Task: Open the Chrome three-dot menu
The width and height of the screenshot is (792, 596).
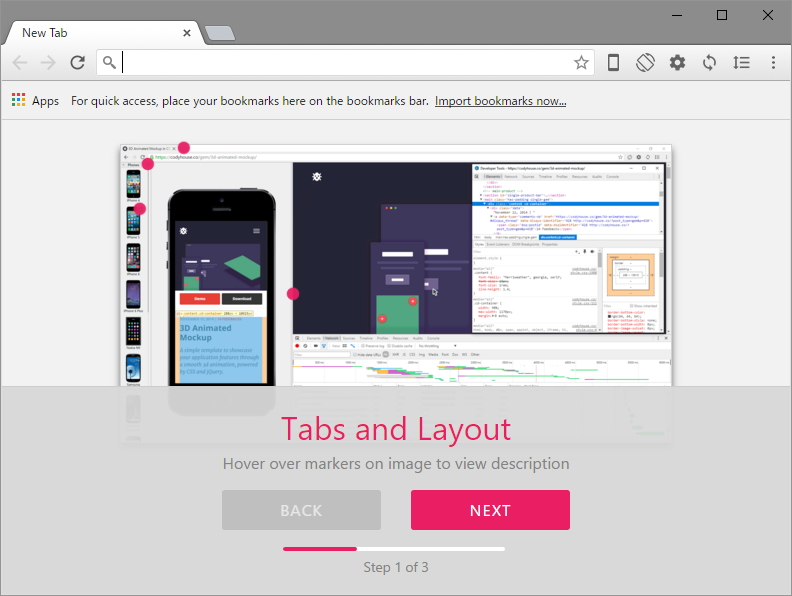Action: coord(773,63)
